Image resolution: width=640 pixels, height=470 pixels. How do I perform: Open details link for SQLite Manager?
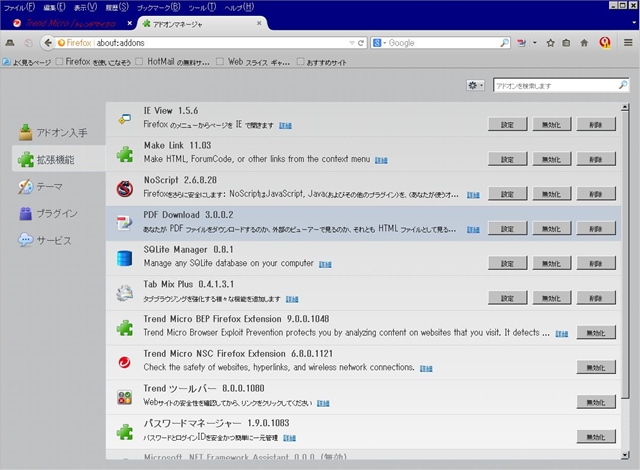(325, 264)
